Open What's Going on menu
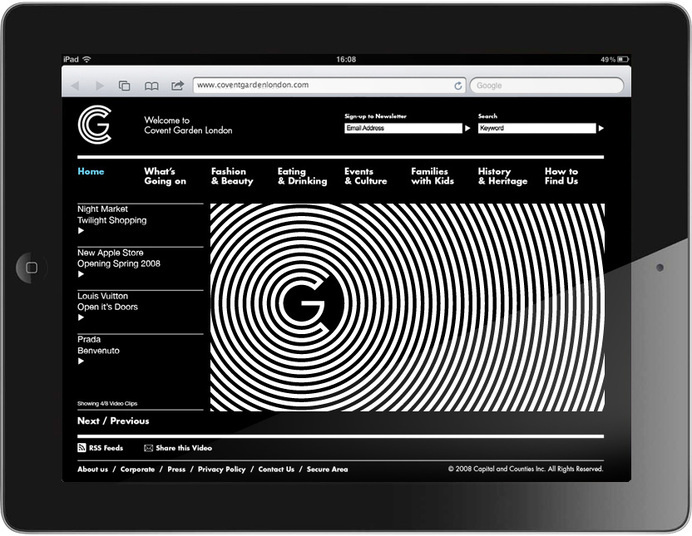Image resolution: width=692 pixels, height=536 pixels. [165, 176]
